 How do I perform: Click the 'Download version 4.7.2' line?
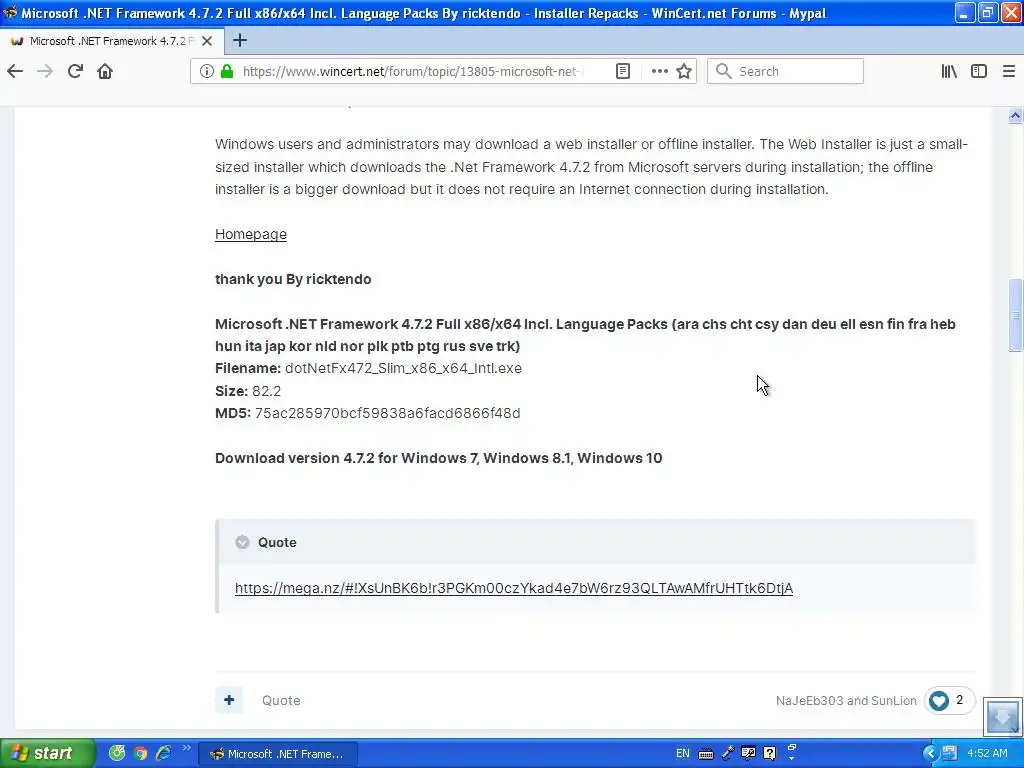click(438, 458)
